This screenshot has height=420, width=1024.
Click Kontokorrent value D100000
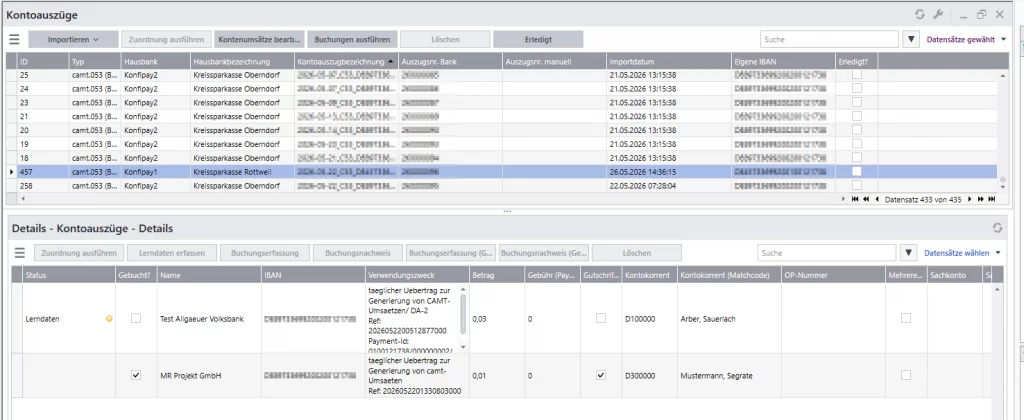point(640,319)
